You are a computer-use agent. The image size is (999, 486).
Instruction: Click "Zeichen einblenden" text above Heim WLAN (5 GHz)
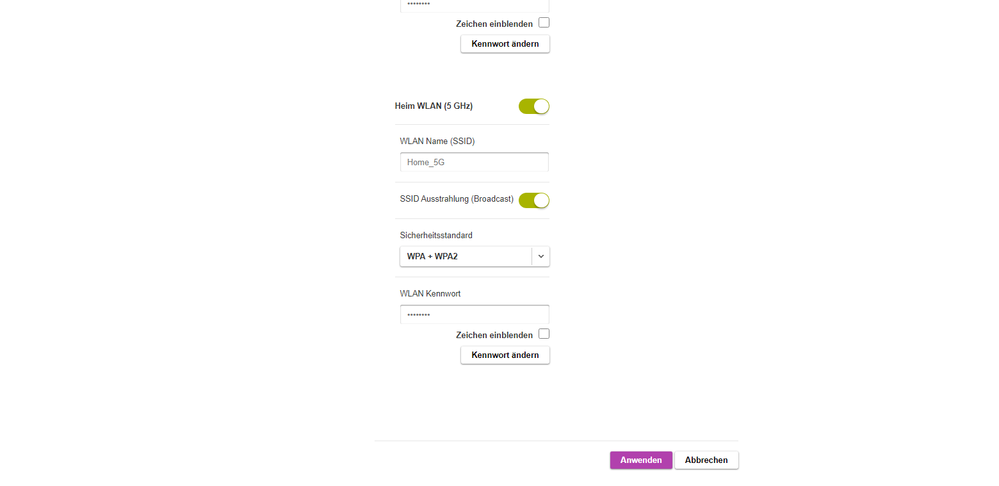coord(494,23)
